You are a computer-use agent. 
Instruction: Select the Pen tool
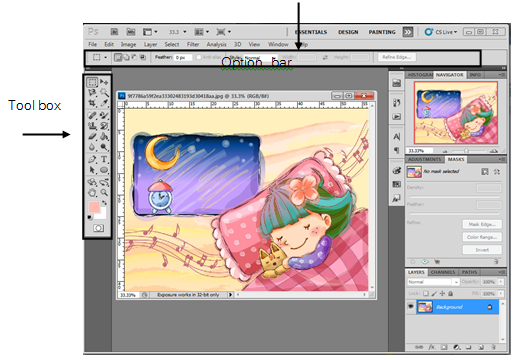pos(92,159)
